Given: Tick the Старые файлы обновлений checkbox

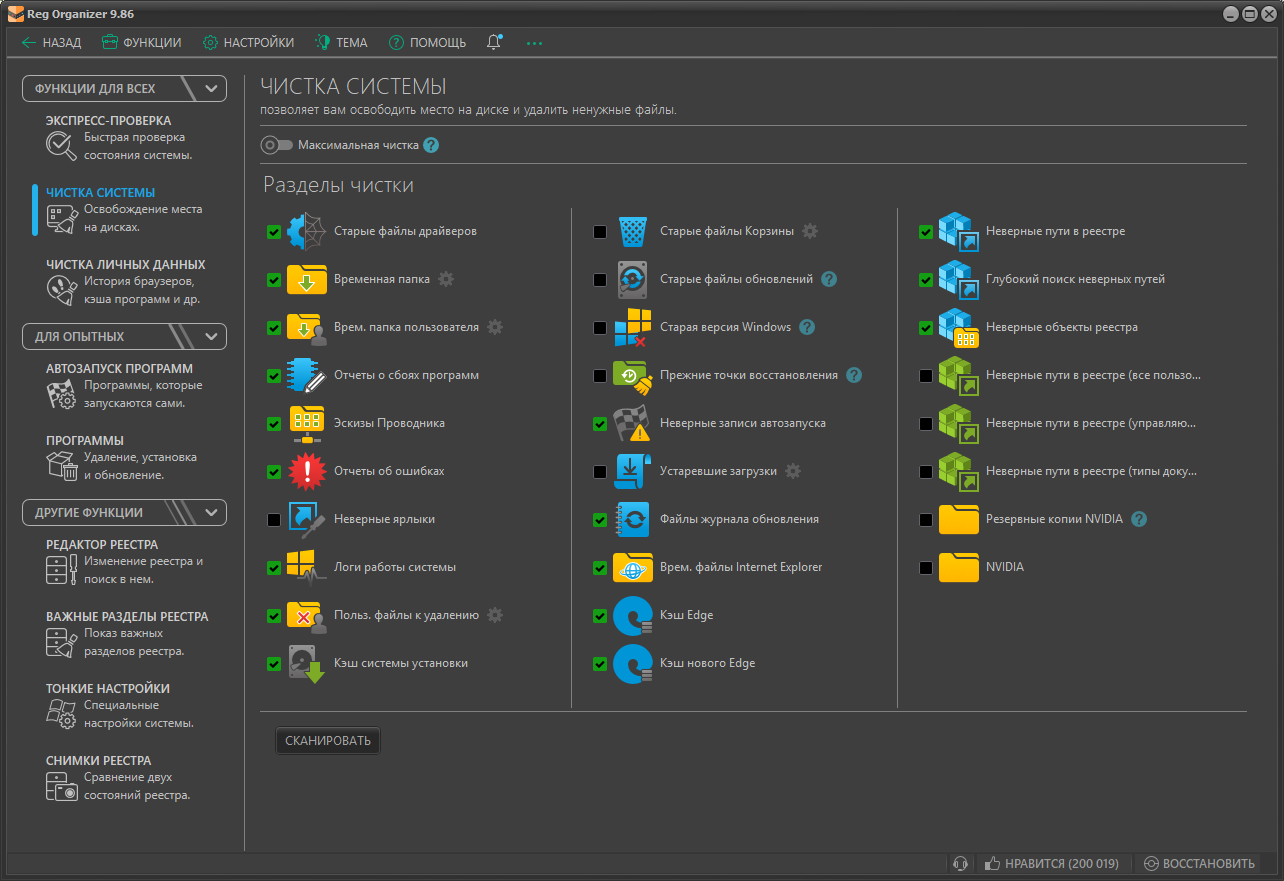Looking at the screenshot, I should (600, 280).
